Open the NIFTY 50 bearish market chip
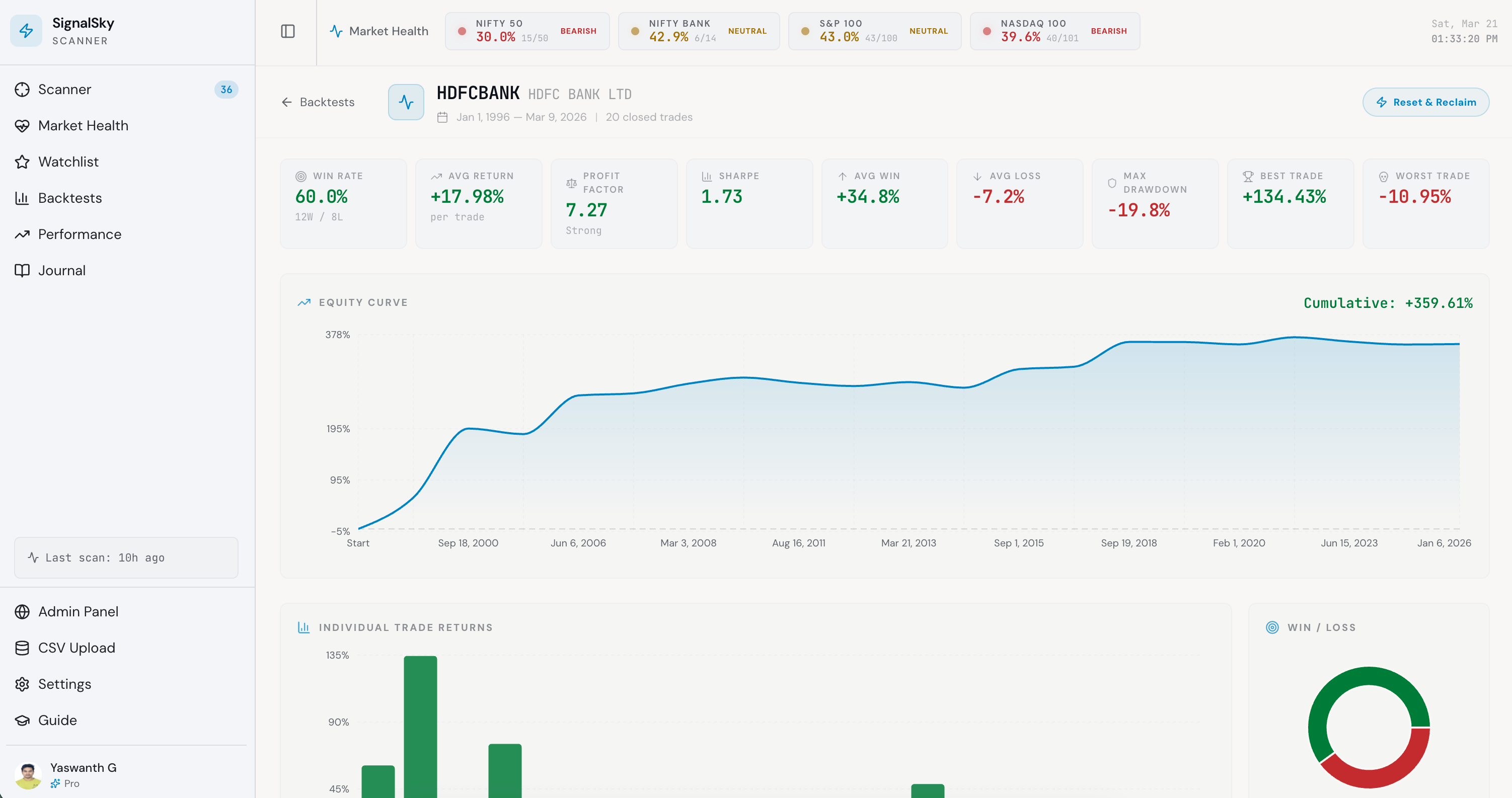 click(x=526, y=31)
